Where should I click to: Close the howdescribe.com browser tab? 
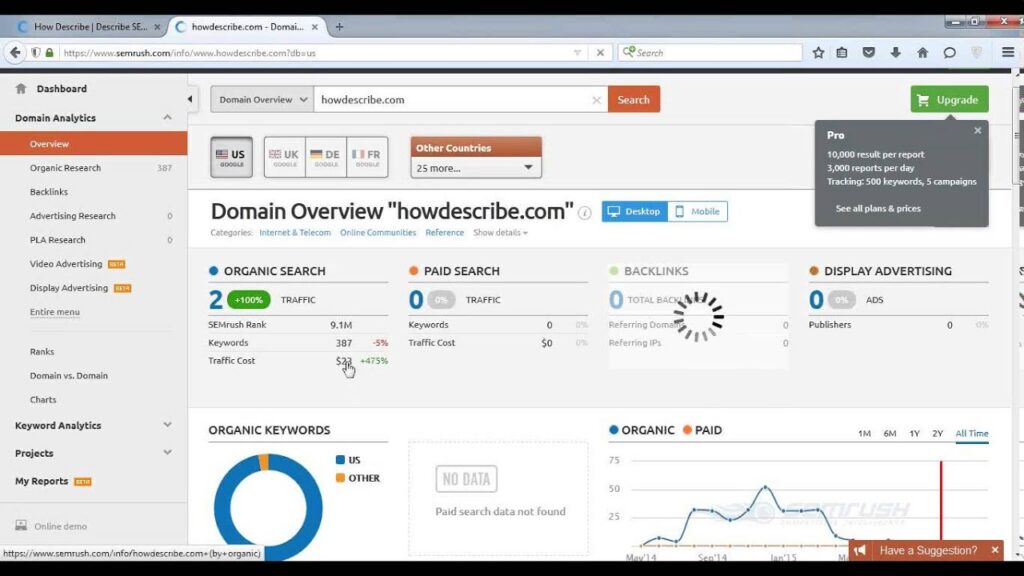pos(315,27)
